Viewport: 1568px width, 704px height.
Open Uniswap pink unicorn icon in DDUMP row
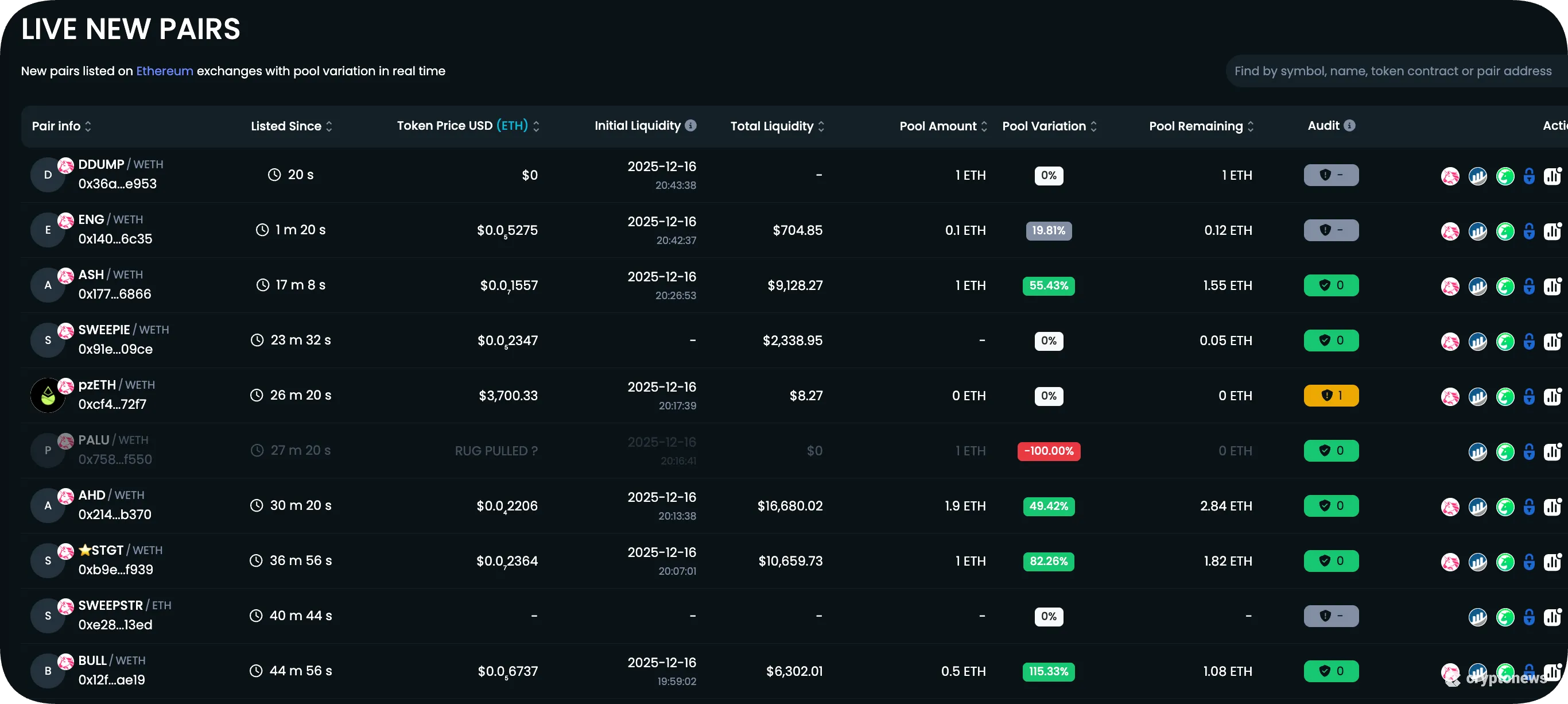[1450, 176]
